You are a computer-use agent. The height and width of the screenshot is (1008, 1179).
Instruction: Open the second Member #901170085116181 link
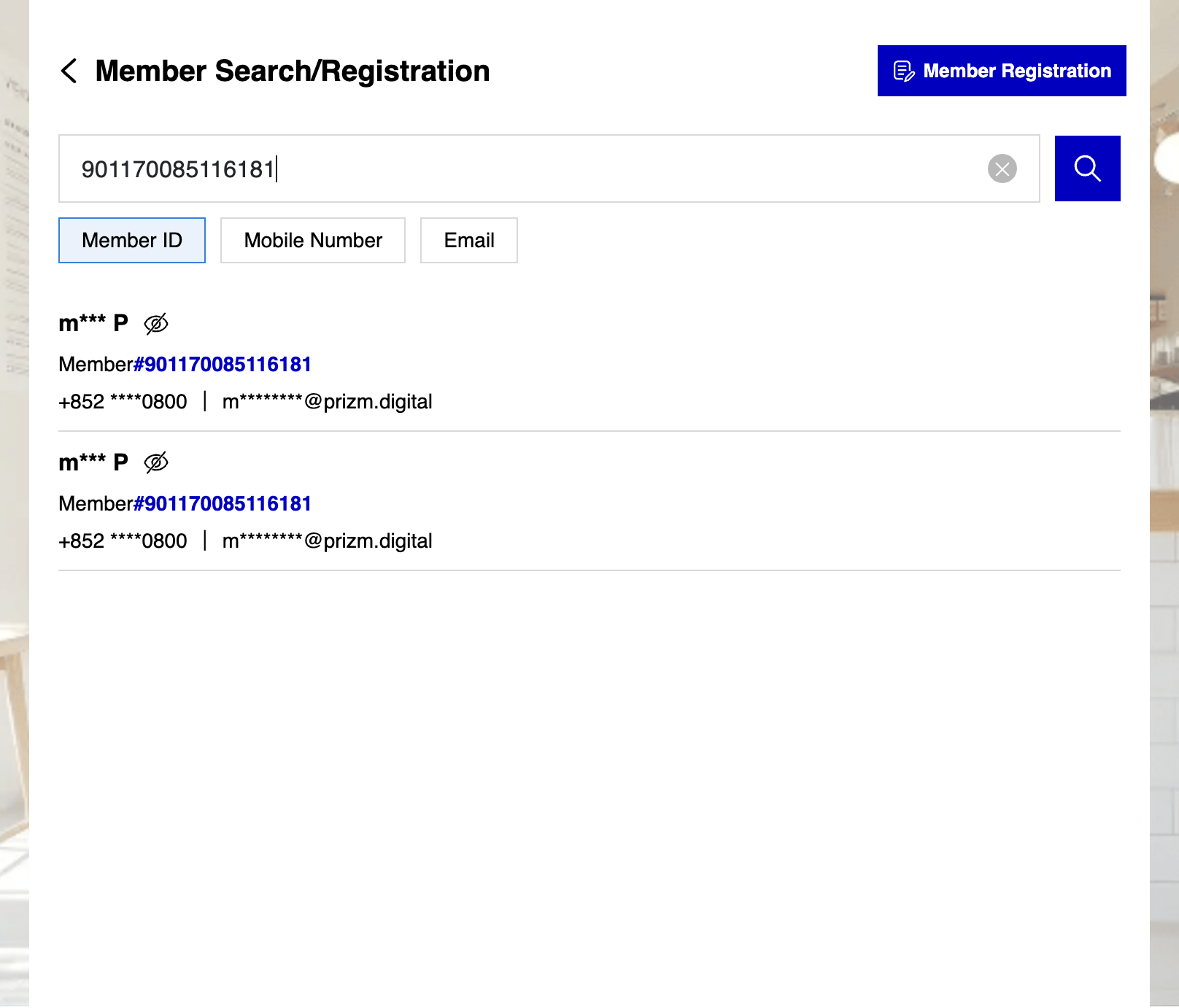[223, 503]
